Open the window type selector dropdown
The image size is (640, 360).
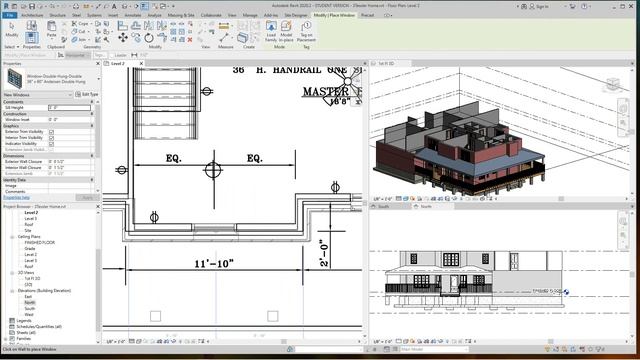[98, 79]
